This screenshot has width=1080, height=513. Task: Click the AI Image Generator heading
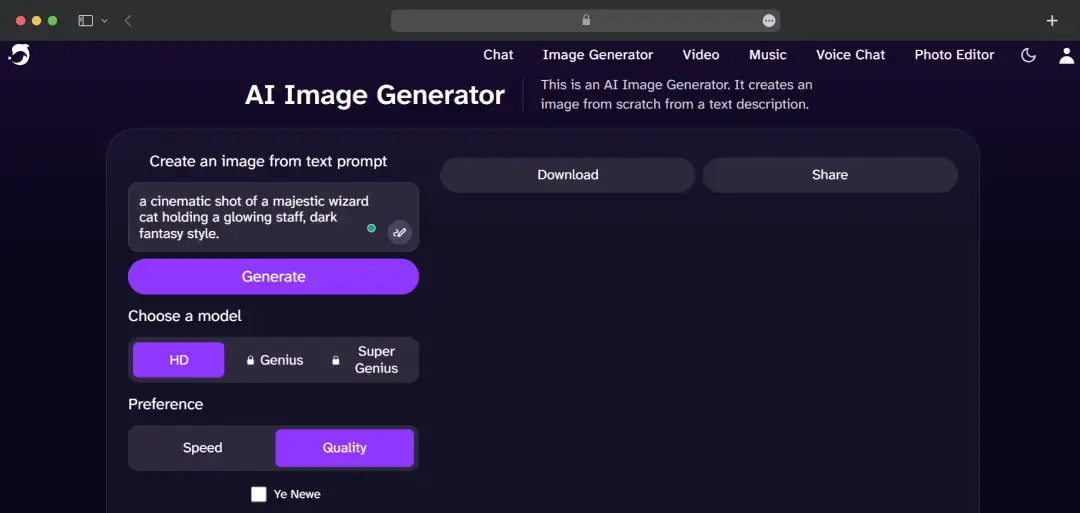[x=375, y=95]
